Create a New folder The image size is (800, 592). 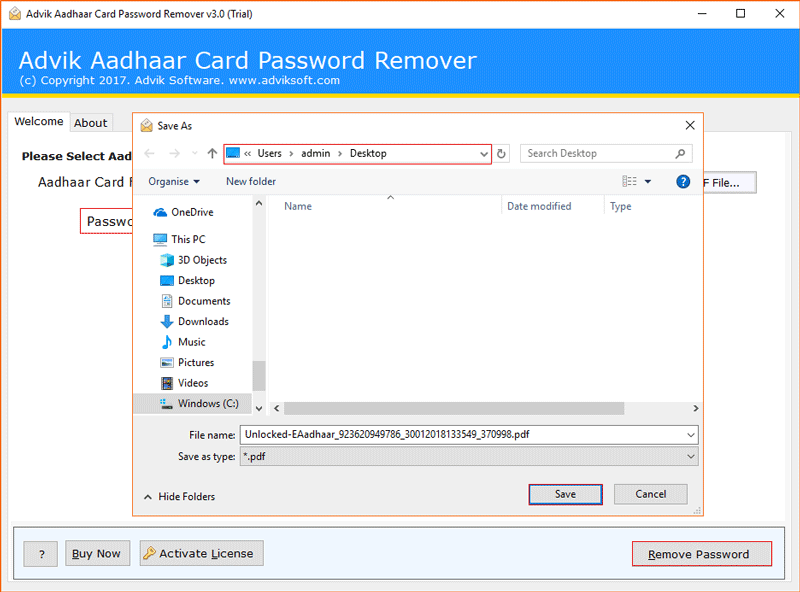pyautogui.click(x=251, y=182)
